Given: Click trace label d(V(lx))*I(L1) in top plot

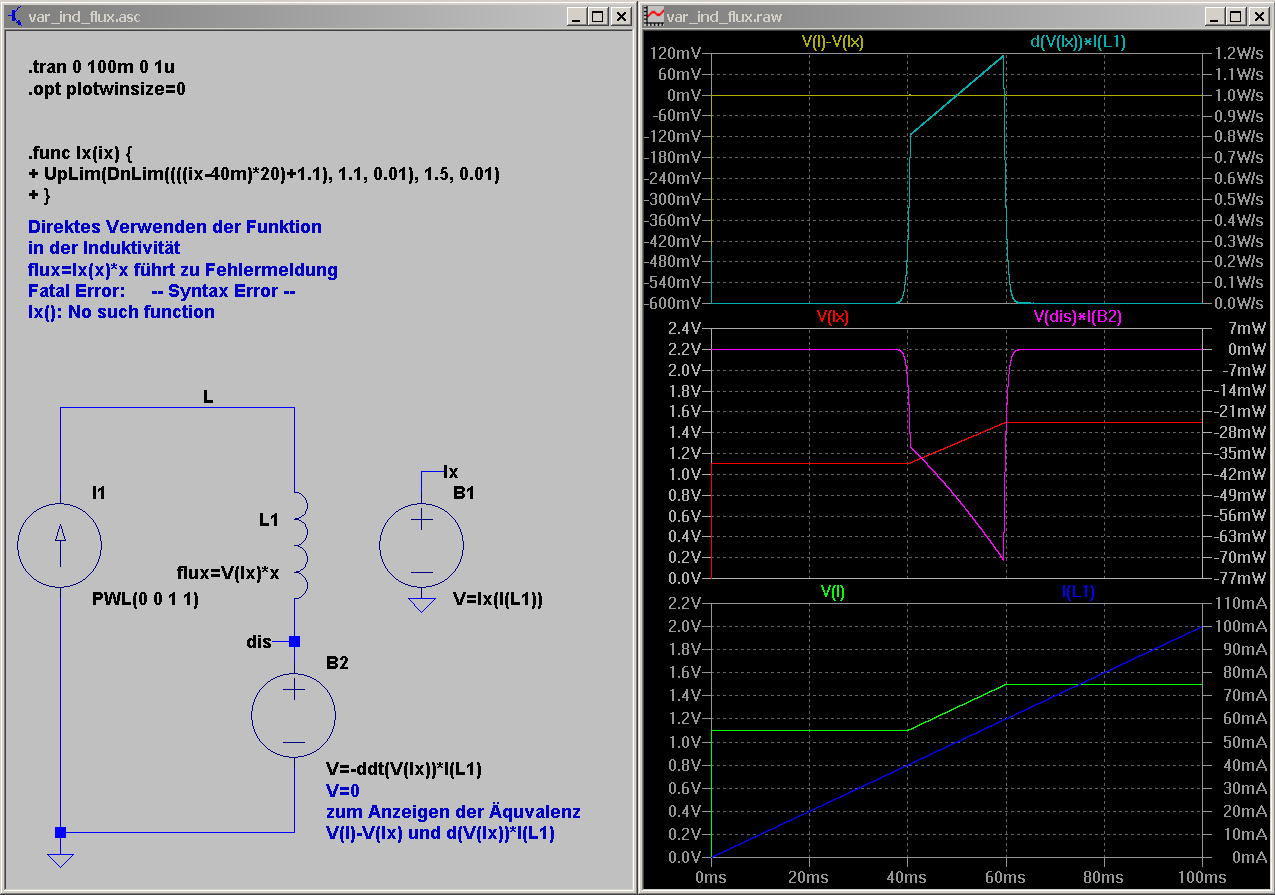Looking at the screenshot, I should click(x=1078, y=42).
